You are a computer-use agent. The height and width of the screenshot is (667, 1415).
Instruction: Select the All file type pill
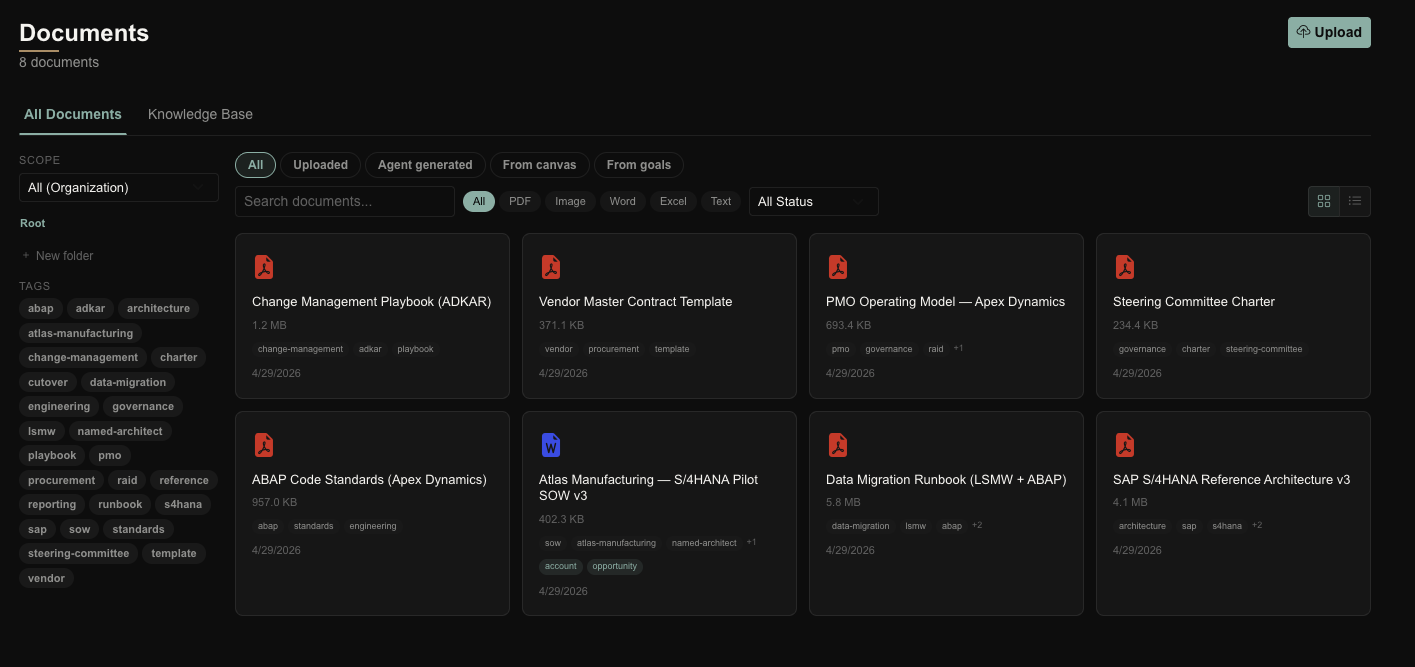pos(479,201)
